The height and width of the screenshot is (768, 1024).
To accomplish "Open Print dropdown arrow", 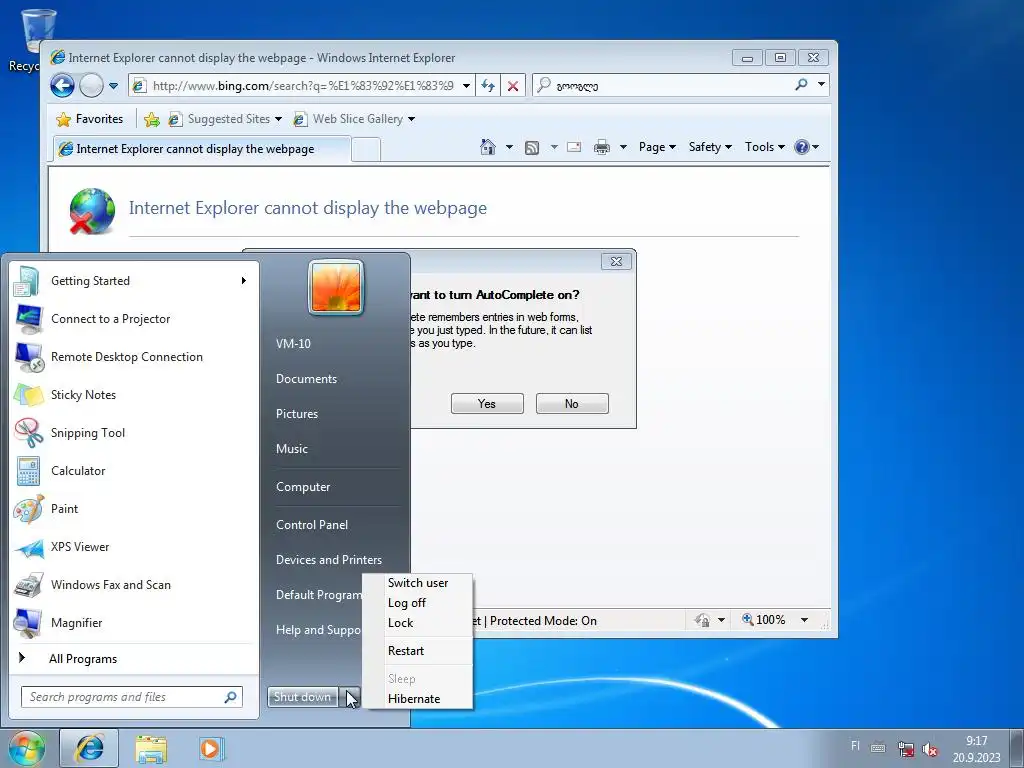I will coord(623,147).
